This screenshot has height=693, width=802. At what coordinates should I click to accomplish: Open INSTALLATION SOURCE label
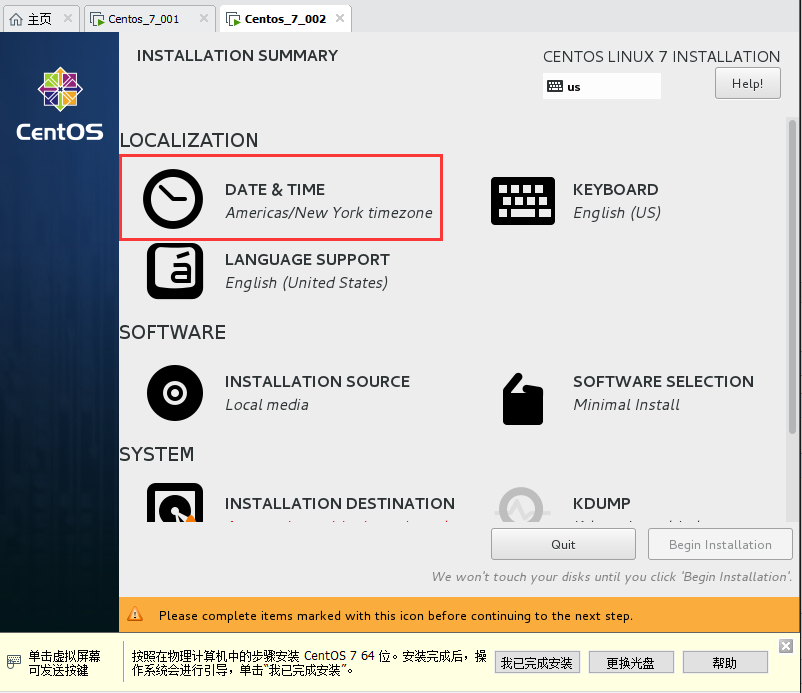[317, 382]
